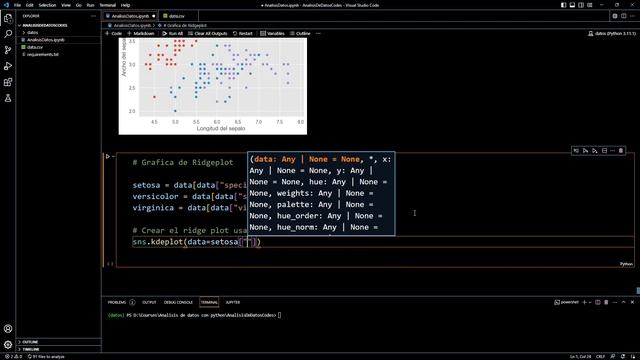Run cell by line in cell toolbar
640x360 pixels.
[x=576, y=151]
